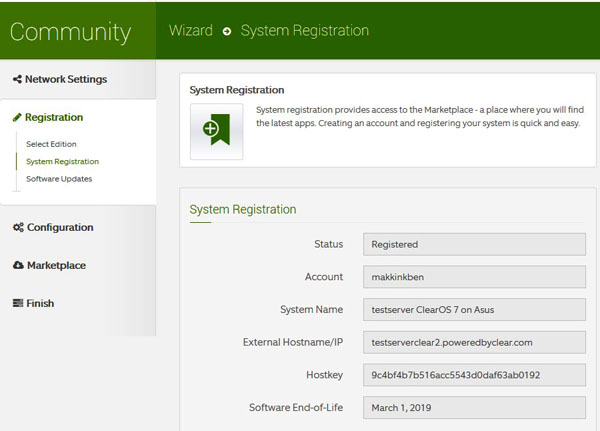The height and width of the screenshot is (431, 600).
Task: Click the External Hostname/IP label
Action: tap(293, 342)
